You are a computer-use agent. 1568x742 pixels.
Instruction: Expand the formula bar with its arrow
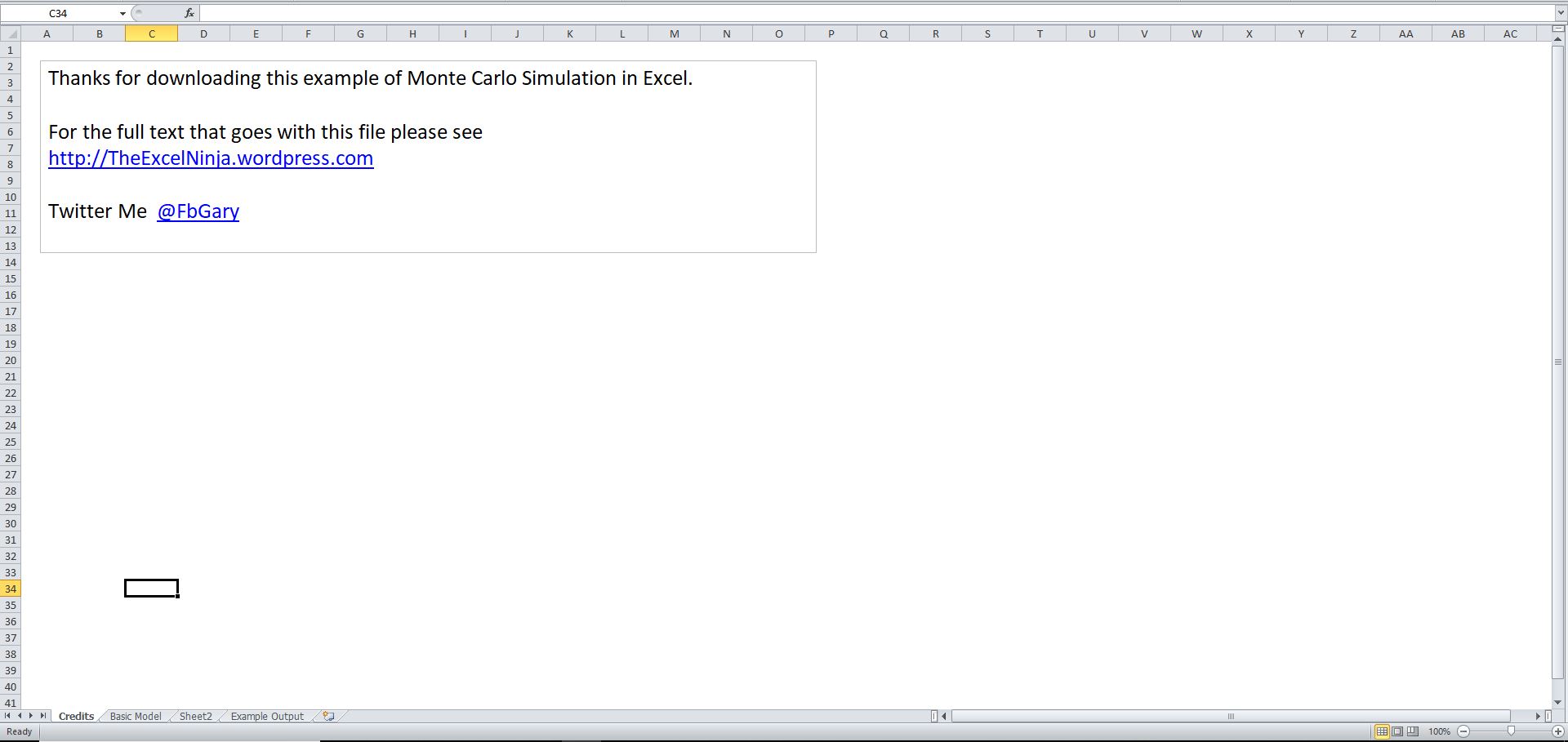coord(1560,13)
